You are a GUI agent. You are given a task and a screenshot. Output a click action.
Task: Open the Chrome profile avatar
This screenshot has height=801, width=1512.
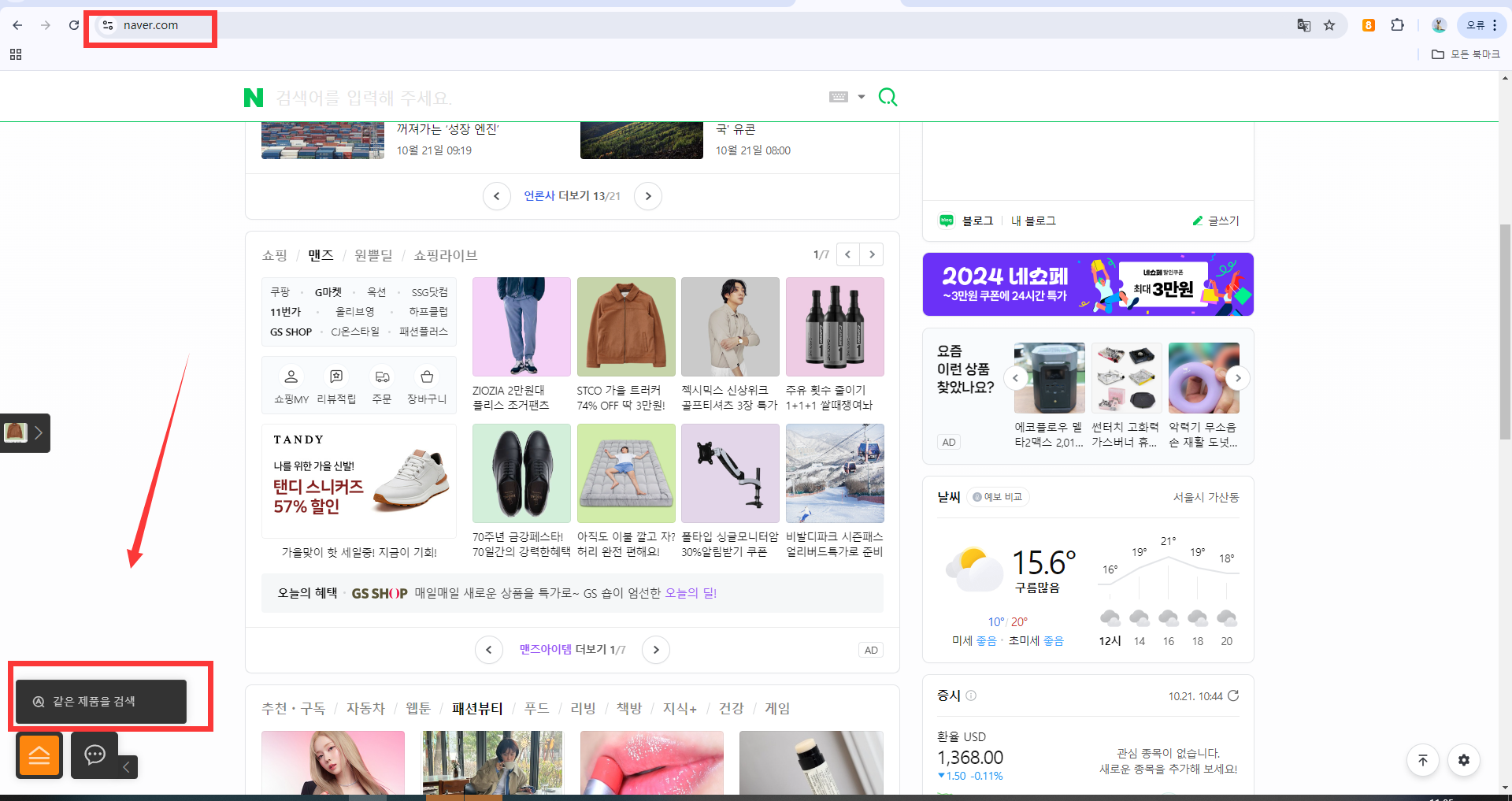[x=1439, y=25]
